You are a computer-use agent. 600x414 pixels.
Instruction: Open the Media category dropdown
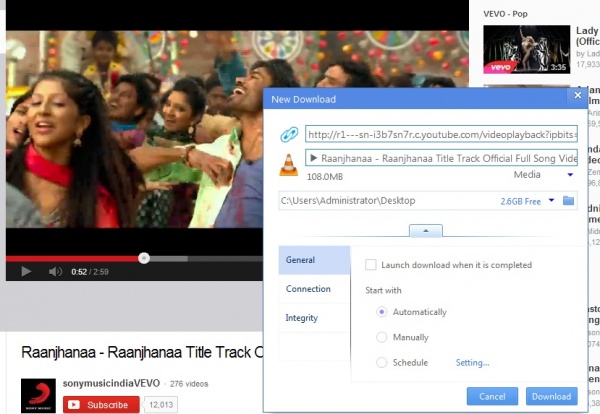pos(570,175)
